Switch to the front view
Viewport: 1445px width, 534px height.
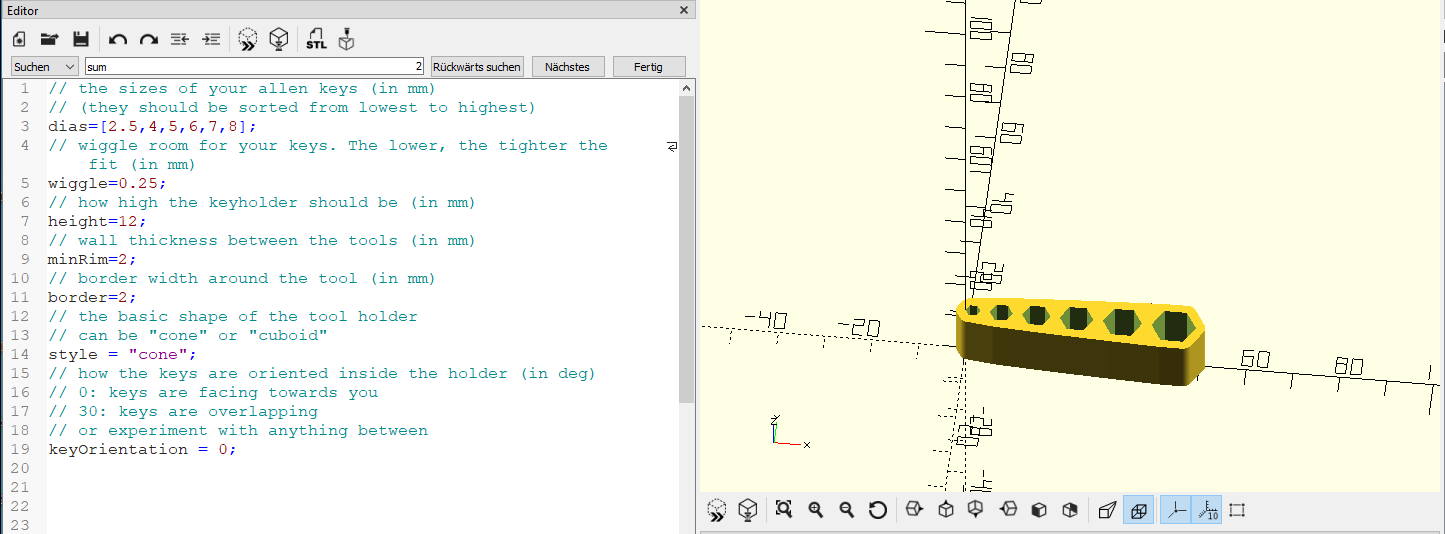click(1038, 510)
